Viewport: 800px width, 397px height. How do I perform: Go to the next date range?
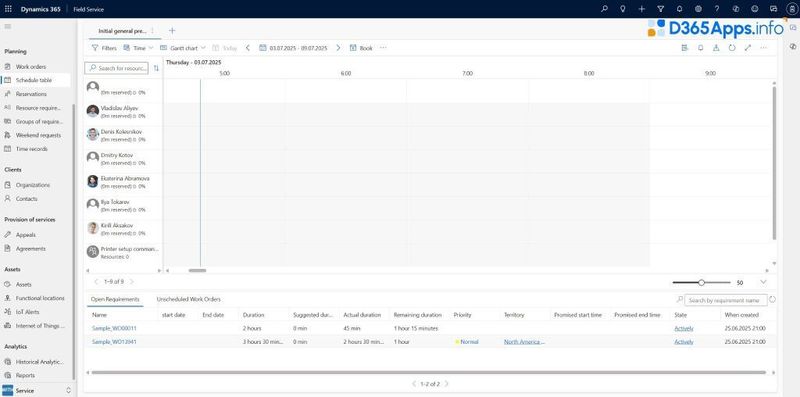(x=338, y=48)
